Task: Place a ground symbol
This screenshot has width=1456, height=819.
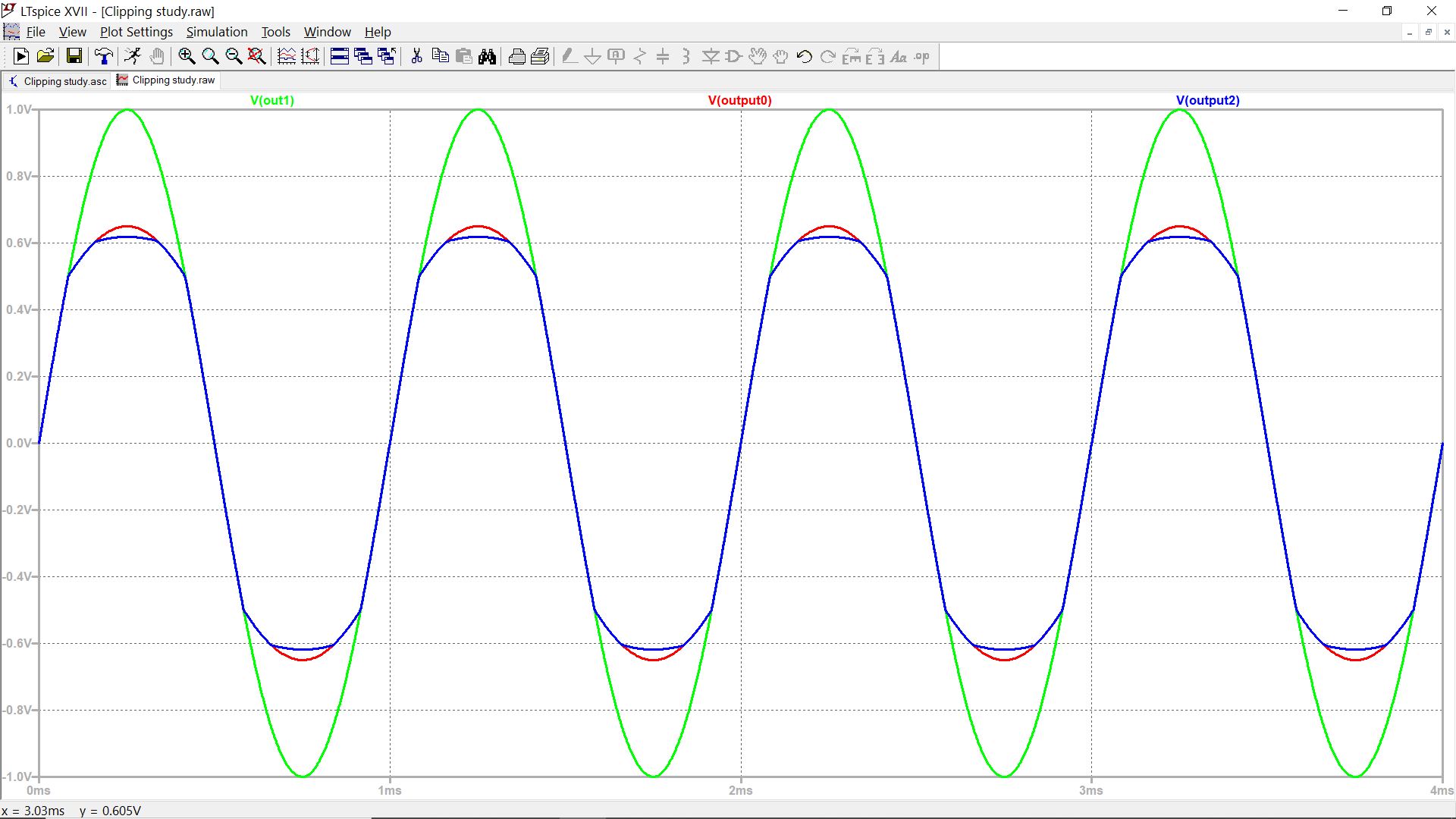Action: point(592,55)
